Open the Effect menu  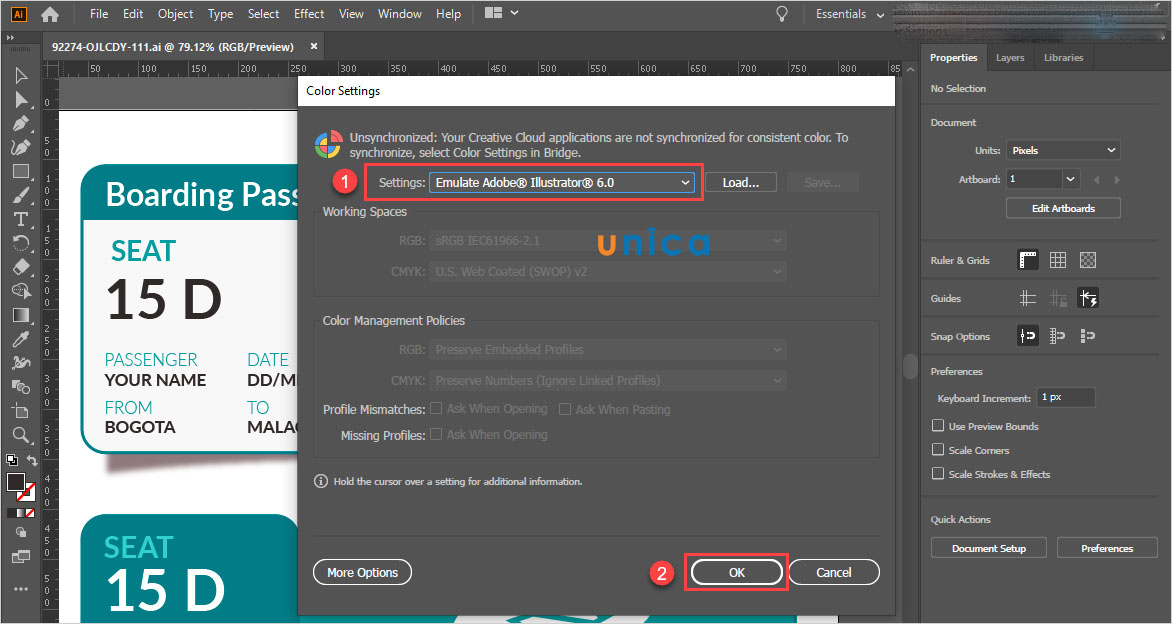point(309,14)
